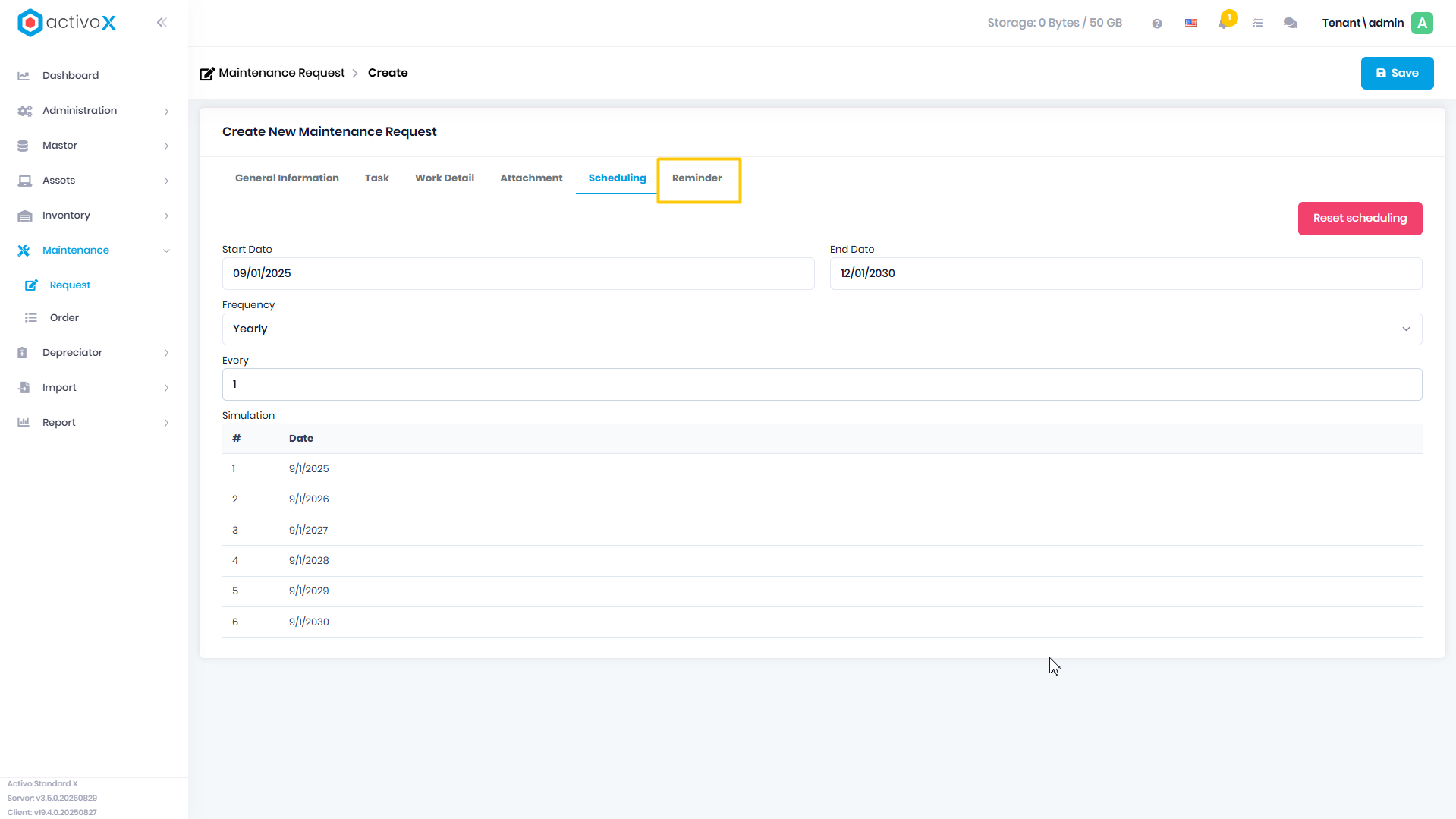
Task: Switch to the Task tab
Action: coord(376,178)
